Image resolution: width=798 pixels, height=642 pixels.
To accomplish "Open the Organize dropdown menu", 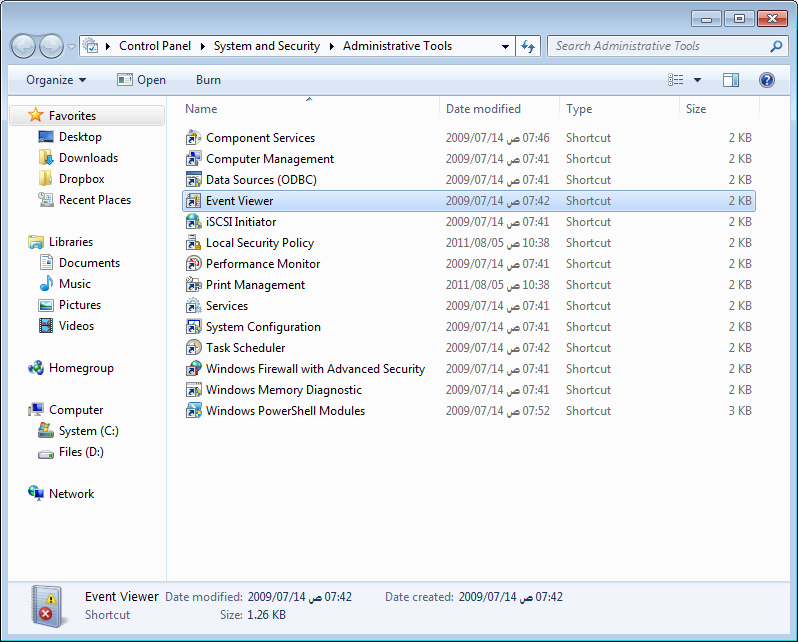I will coord(56,80).
